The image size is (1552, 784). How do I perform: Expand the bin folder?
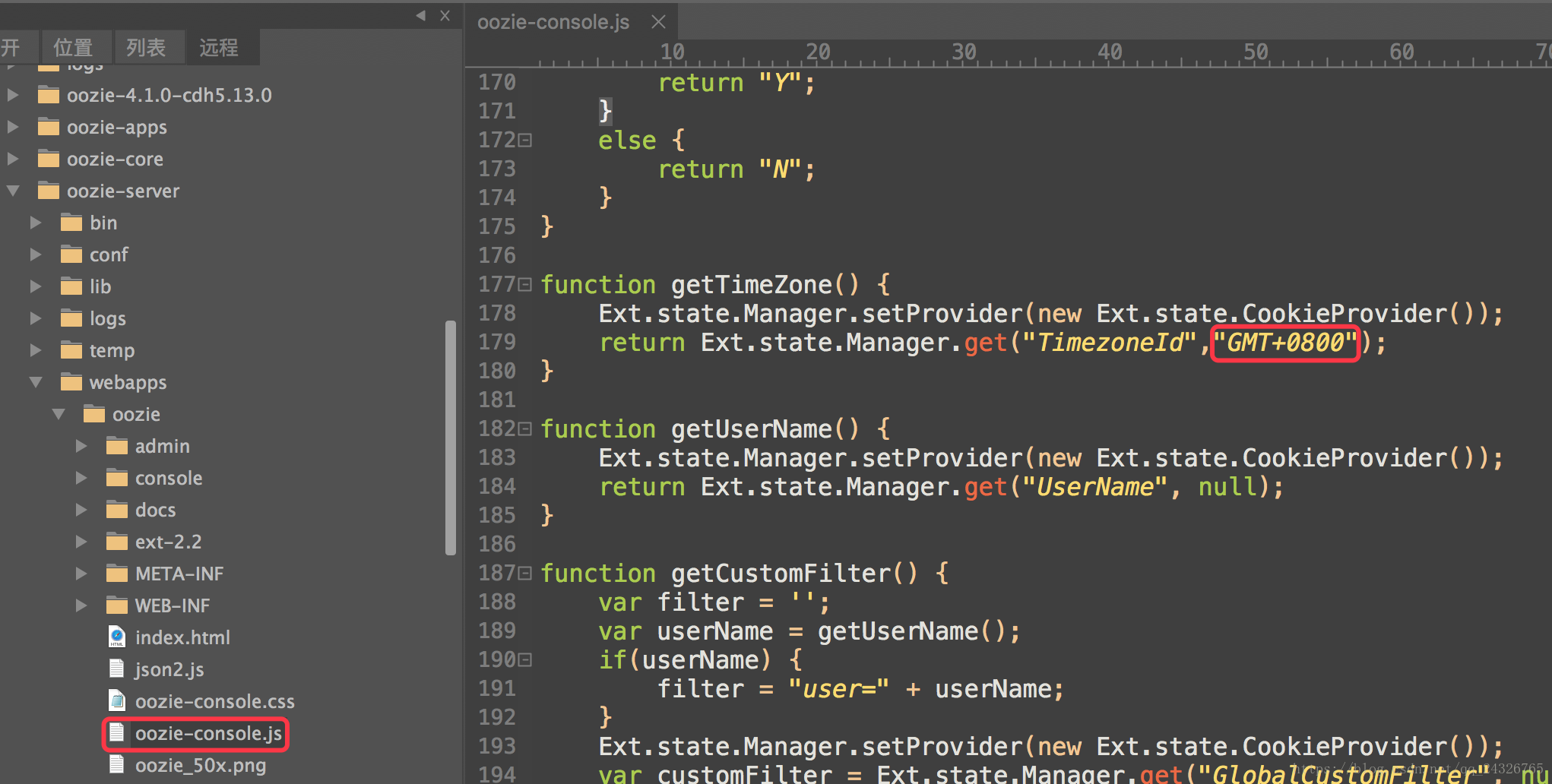point(36,223)
